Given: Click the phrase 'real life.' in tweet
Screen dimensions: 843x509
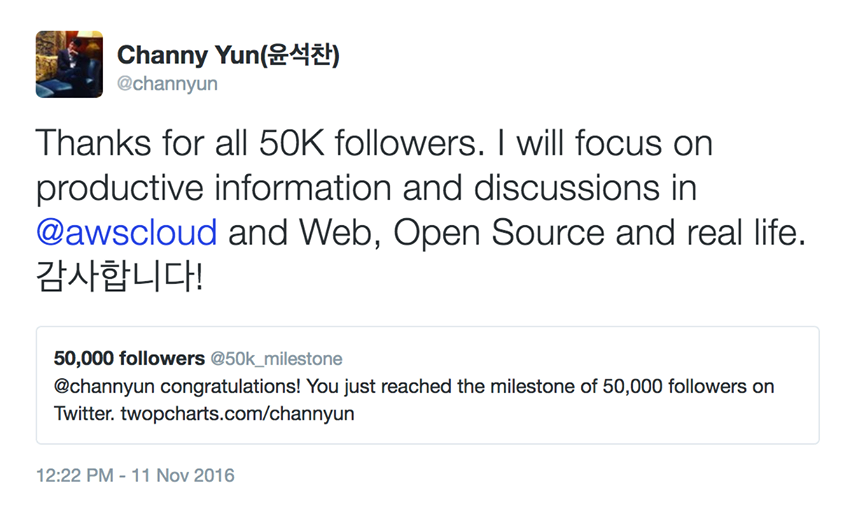Looking at the screenshot, I should (x=746, y=232).
